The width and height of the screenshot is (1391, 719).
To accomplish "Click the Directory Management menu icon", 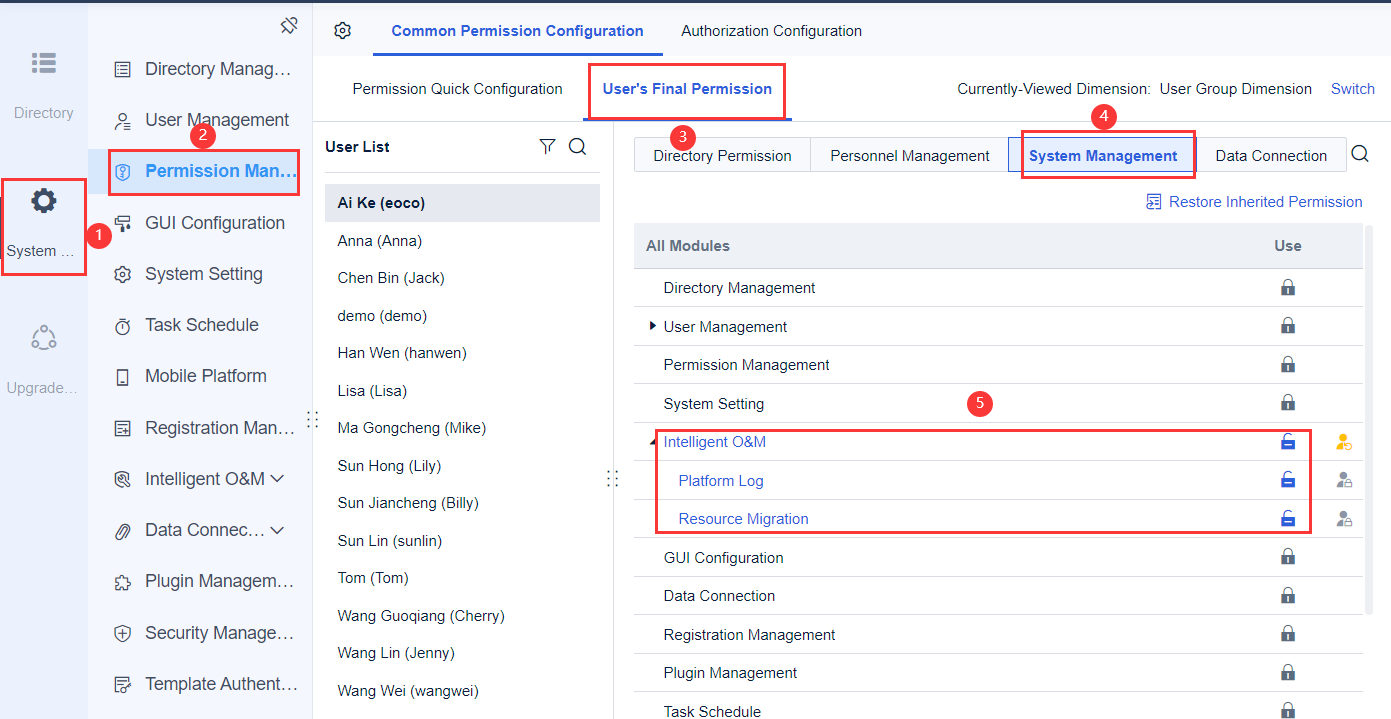I will [123, 69].
